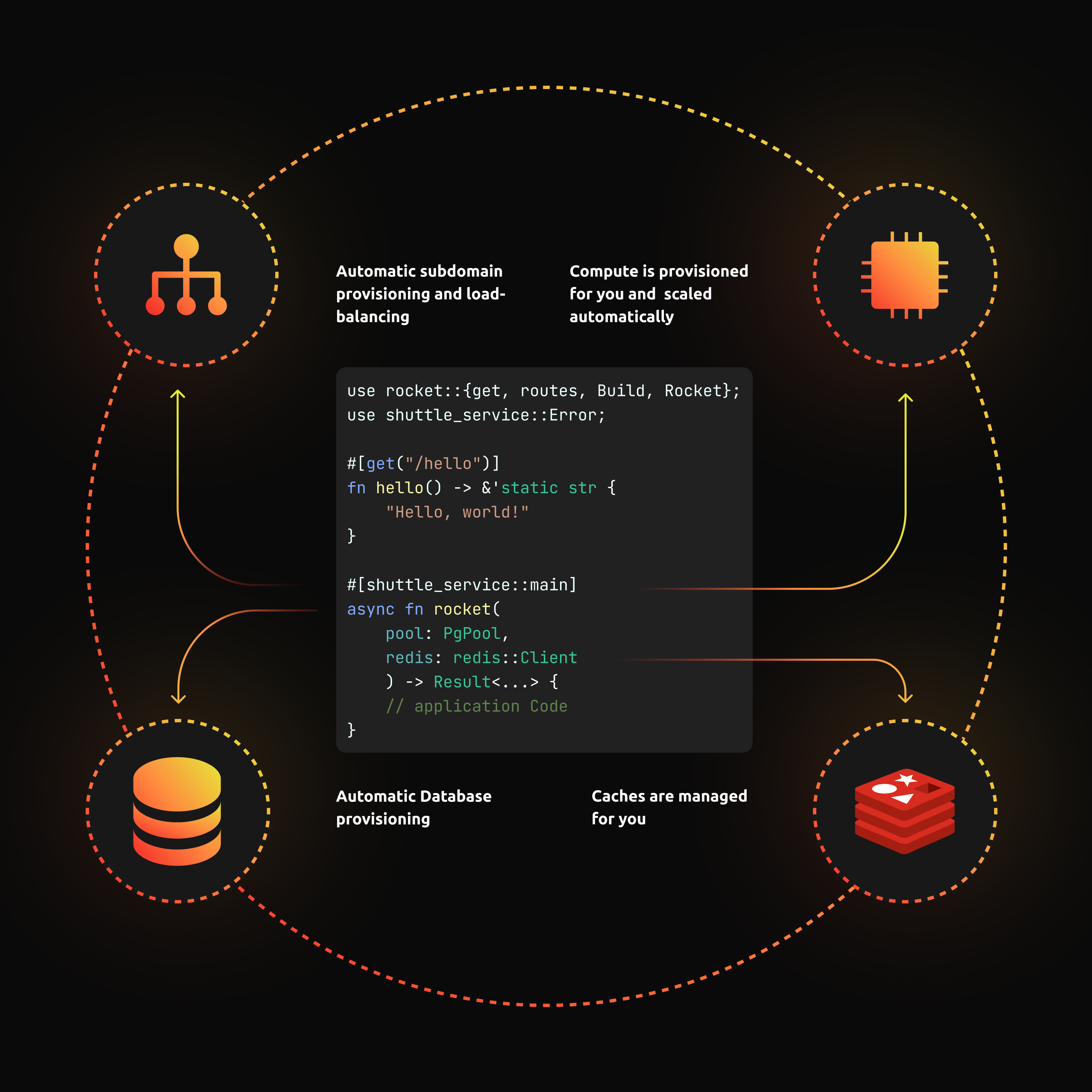Click the orange CPU chip icon
1092x1092 pixels.
(x=904, y=275)
